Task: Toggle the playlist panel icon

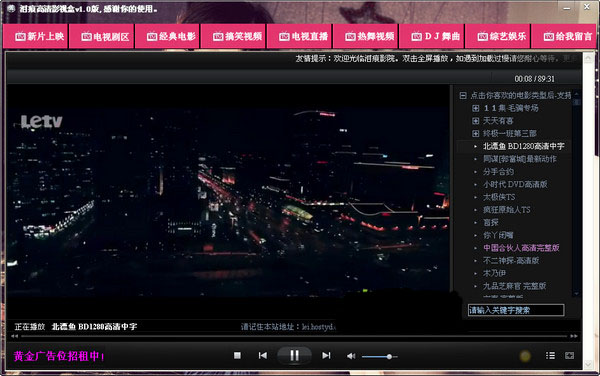Action: [550, 356]
